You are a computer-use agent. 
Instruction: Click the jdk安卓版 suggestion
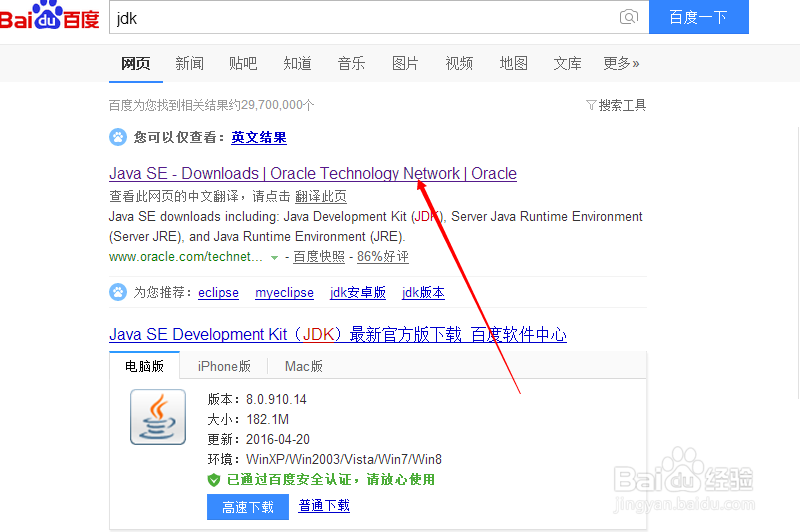point(358,292)
